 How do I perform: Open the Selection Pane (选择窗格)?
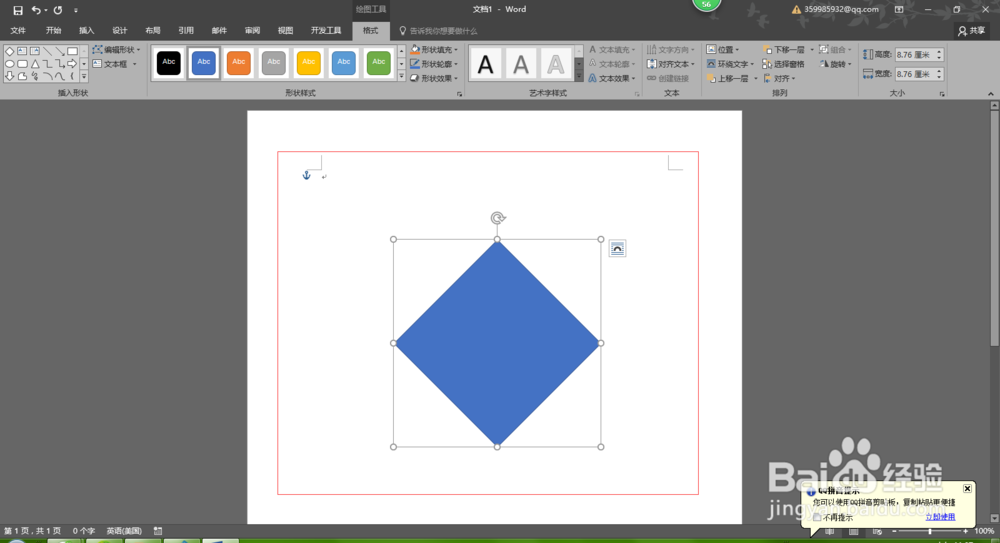[x=783, y=64]
